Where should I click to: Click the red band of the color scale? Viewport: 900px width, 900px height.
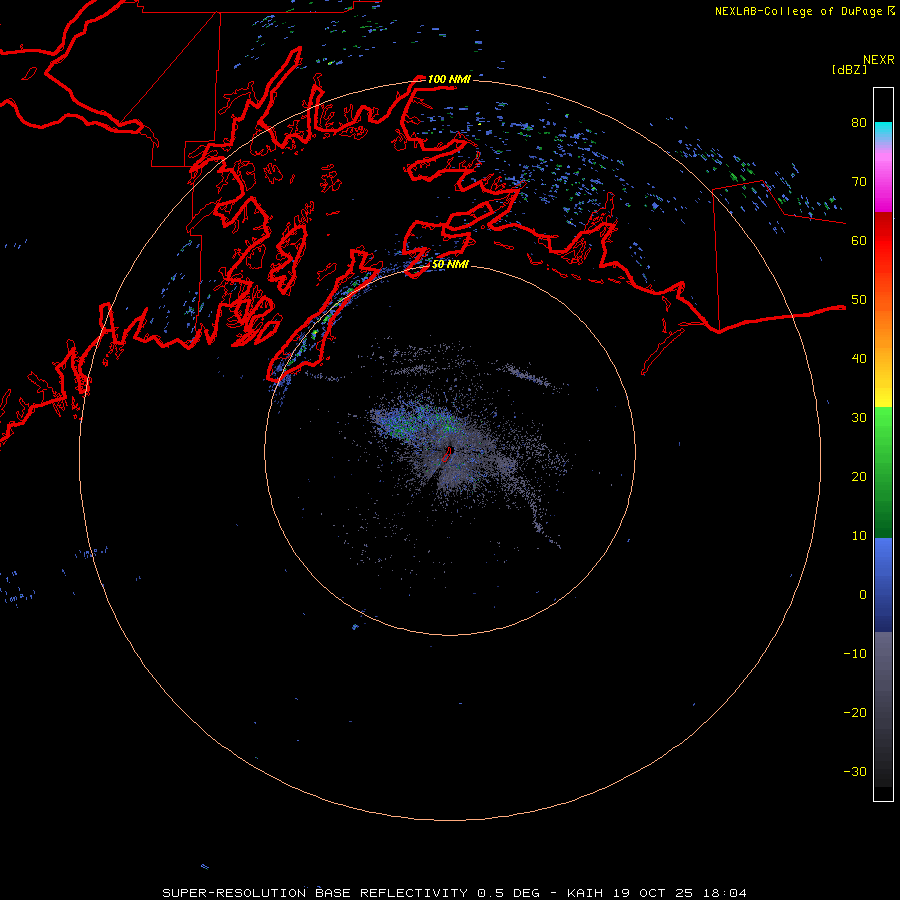click(x=883, y=241)
